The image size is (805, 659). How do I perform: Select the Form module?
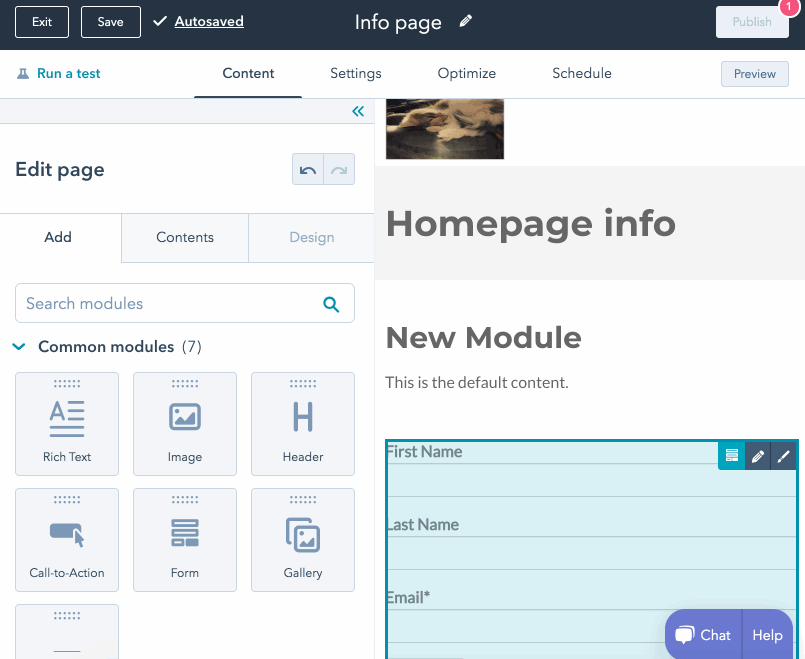click(184, 539)
